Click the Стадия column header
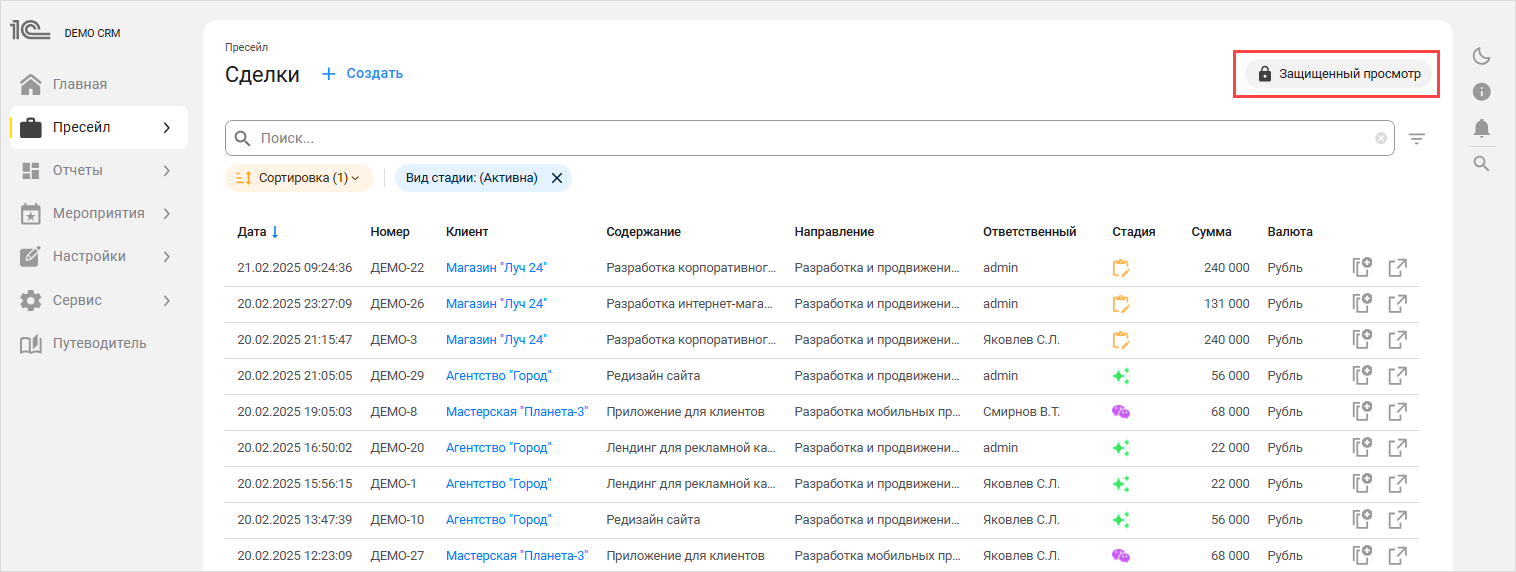Viewport: 1516px width, 572px height. pyautogui.click(x=1133, y=232)
